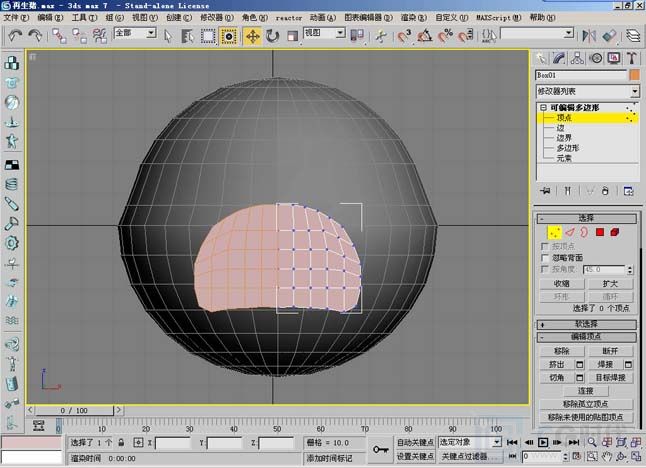646x468 pixels.
Task: Open the 修改器 menu
Action: [217, 17]
